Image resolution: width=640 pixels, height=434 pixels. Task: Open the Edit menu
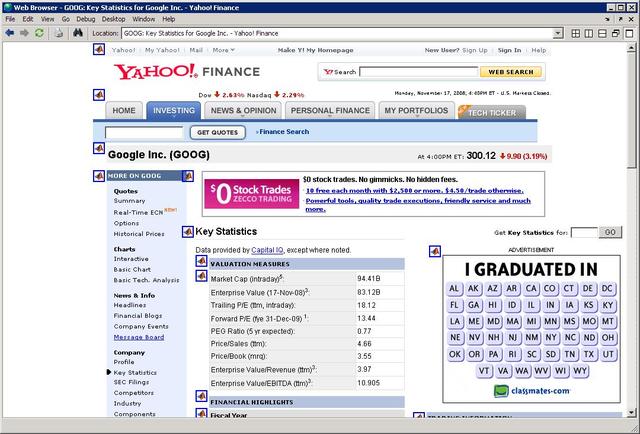pos(28,19)
